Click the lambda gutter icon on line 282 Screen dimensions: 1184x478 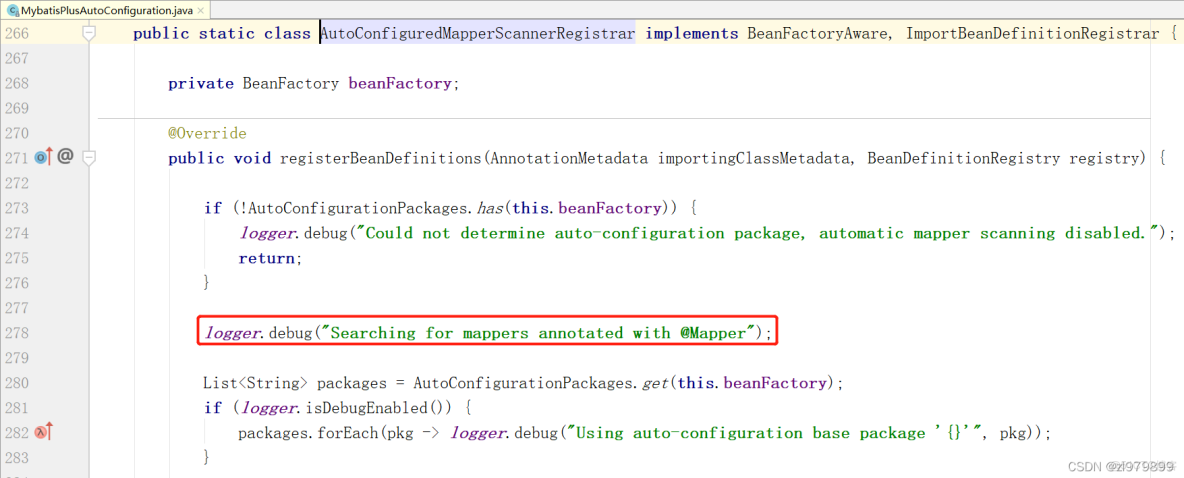click(43, 432)
